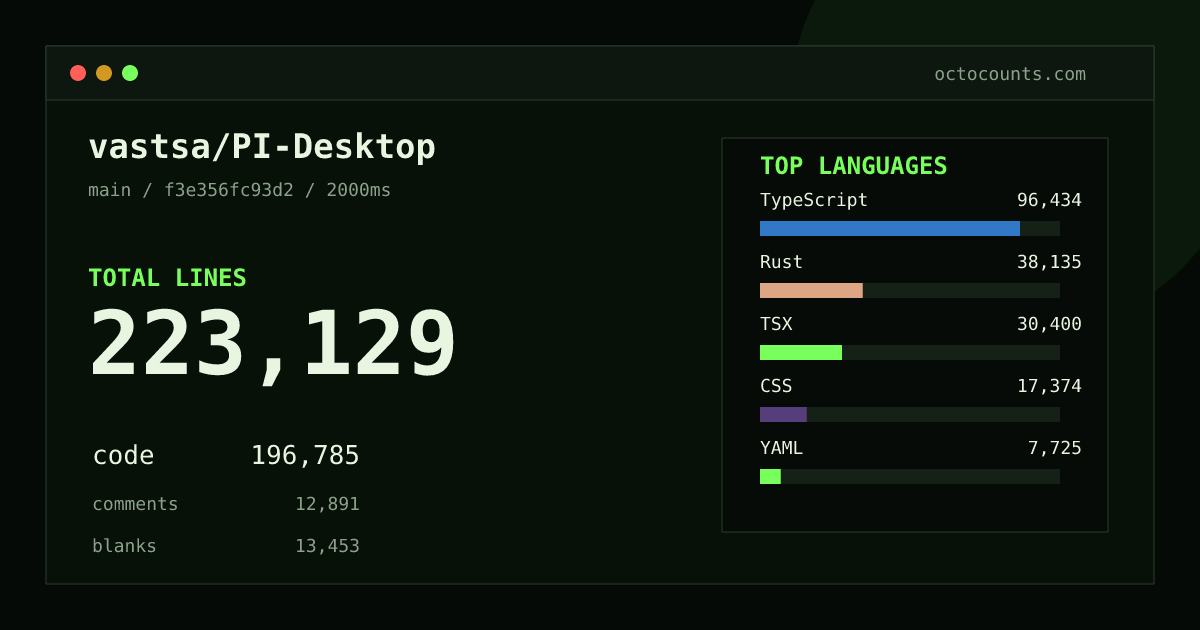1200x630 pixels.
Task: Select the 12,891 comments value
Action: click(x=327, y=504)
